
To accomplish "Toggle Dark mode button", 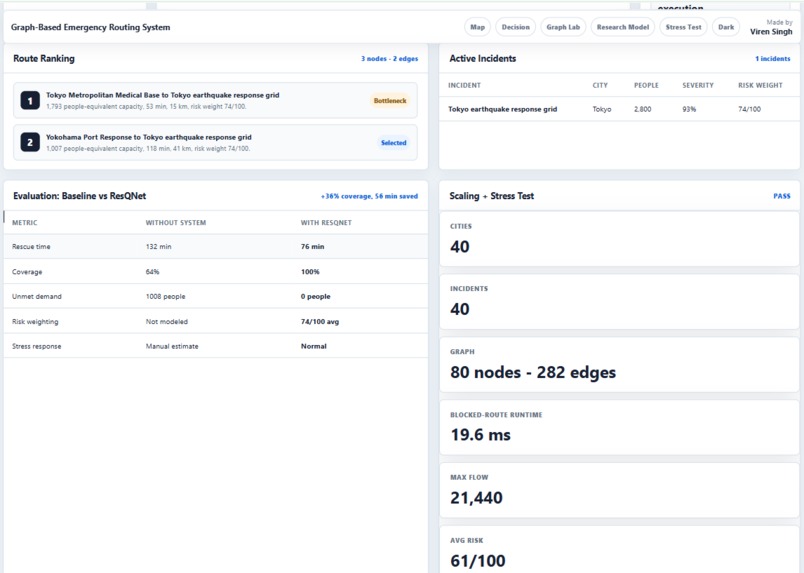I will point(726,27).
